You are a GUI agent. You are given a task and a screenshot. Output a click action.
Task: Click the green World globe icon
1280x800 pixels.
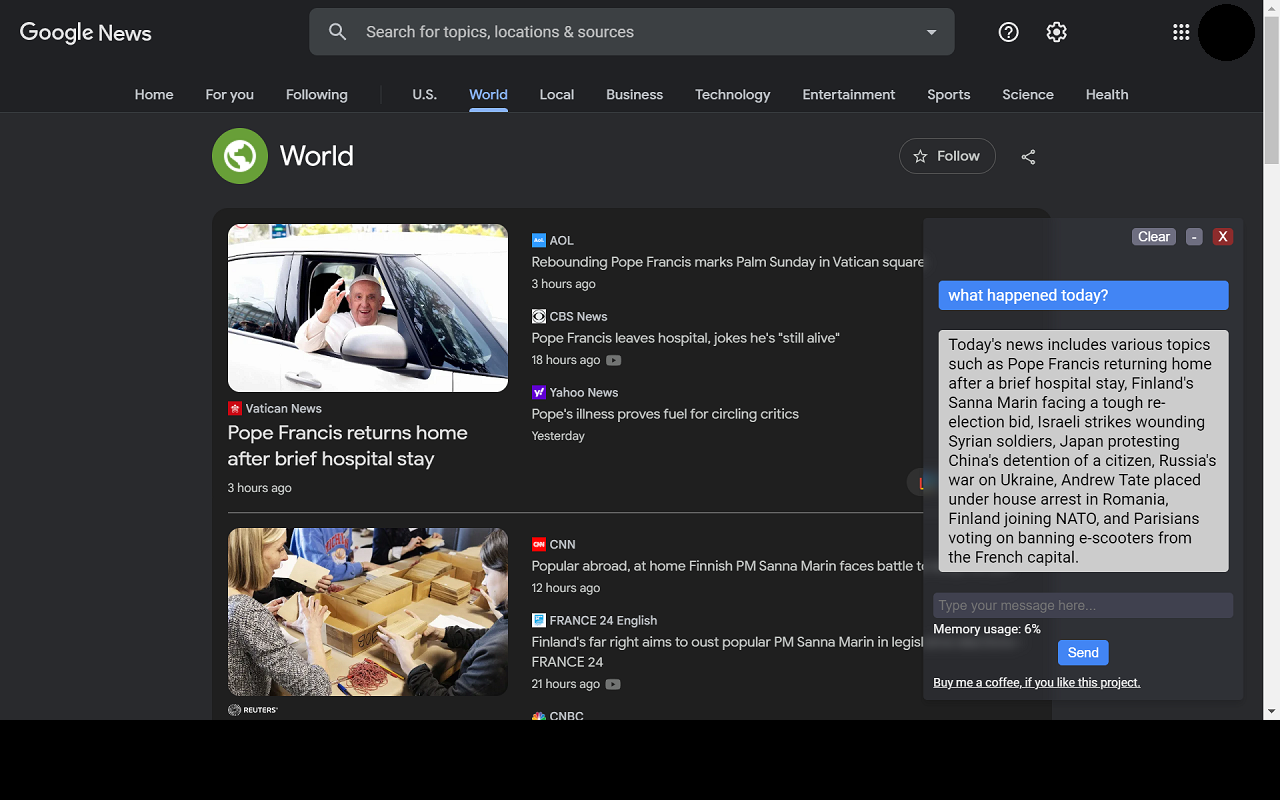point(240,156)
